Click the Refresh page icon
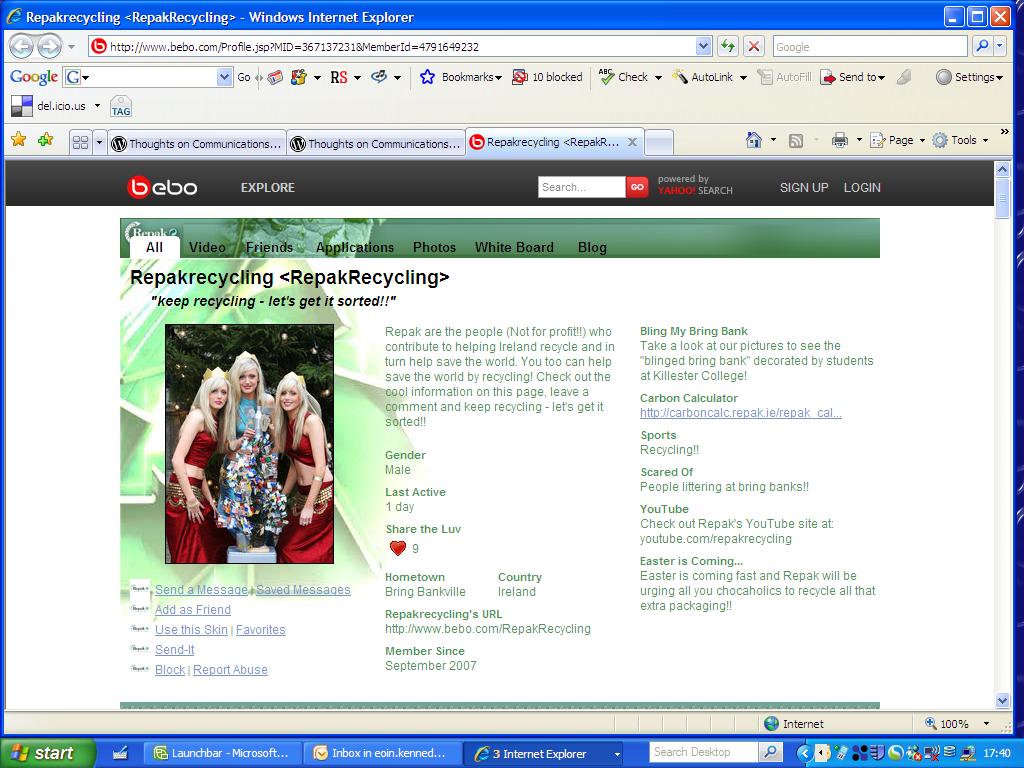 tap(727, 46)
